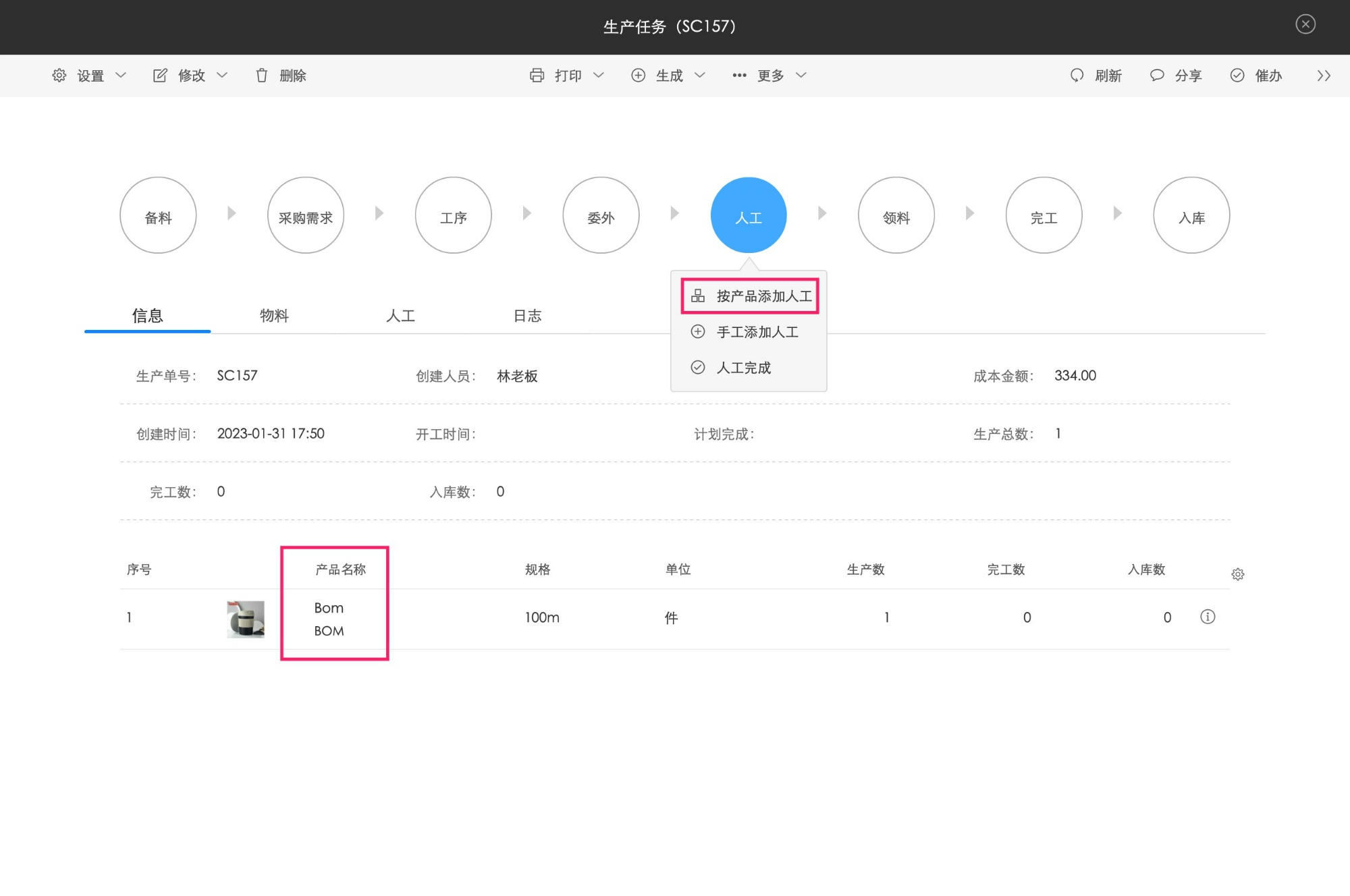The height and width of the screenshot is (896, 1350).
Task: Click the share speech bubble icon
Action: pos(1157,75)
